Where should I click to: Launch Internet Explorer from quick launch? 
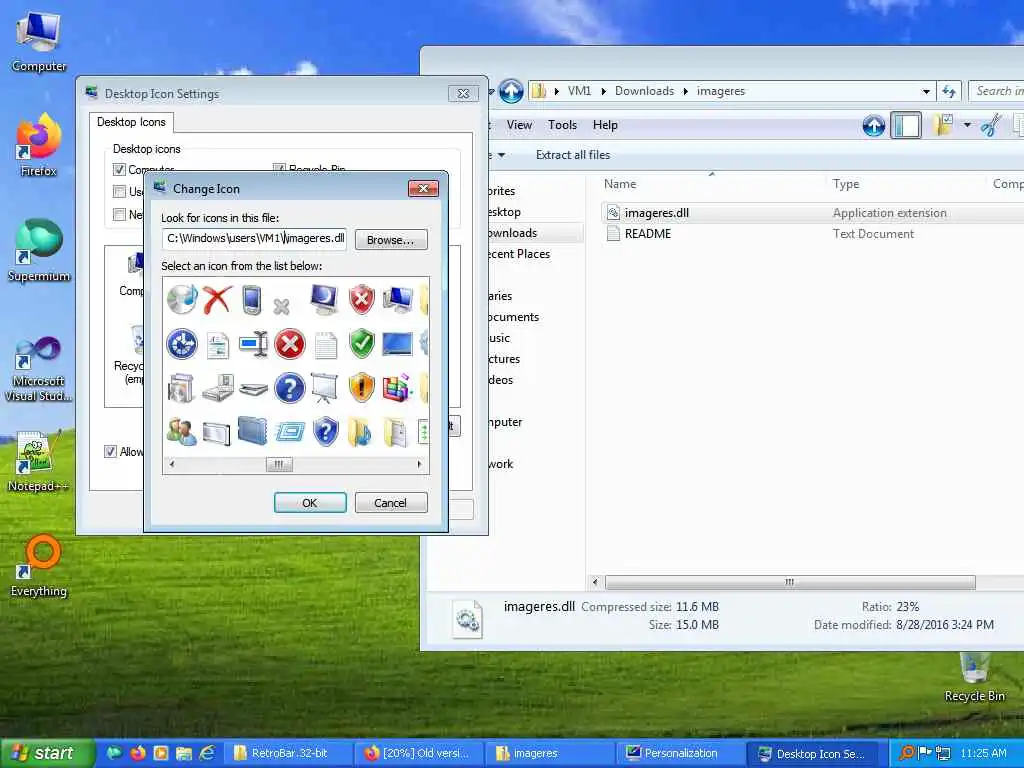(x=207, y=753)
